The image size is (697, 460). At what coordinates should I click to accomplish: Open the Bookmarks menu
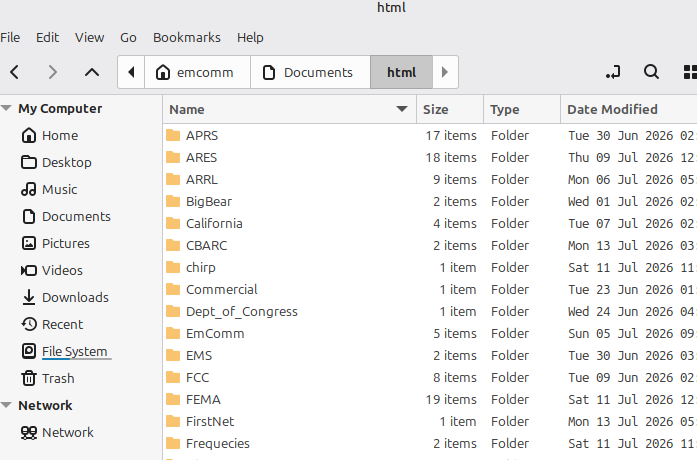coord(187,37)
